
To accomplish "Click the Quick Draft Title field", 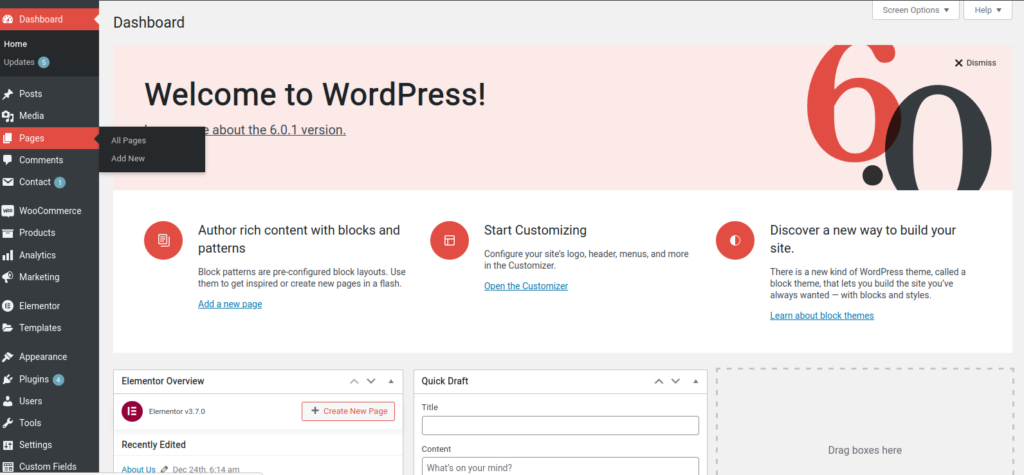I will coord(560,426).
